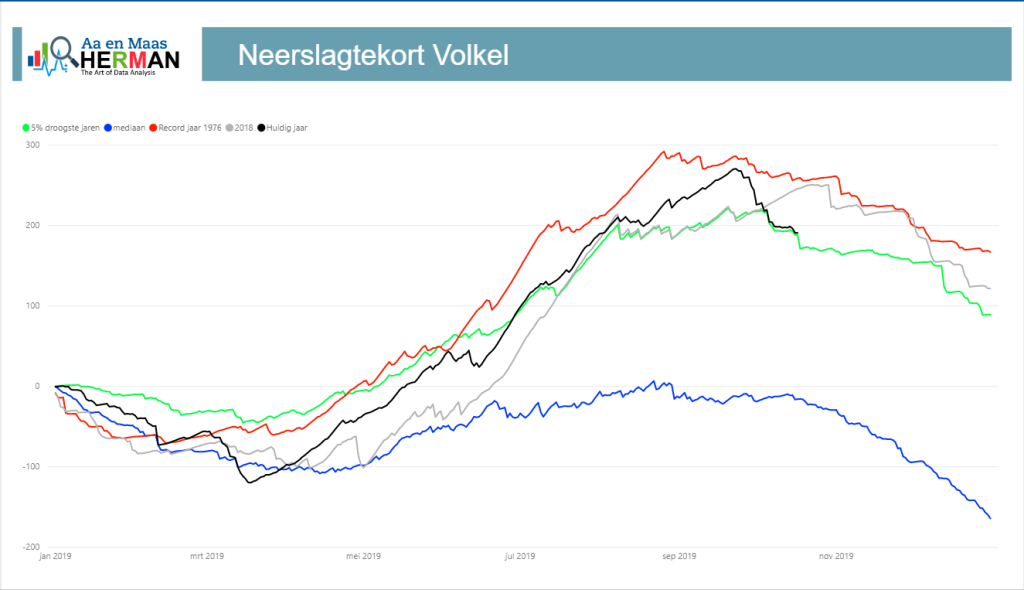Click the -200 y-axis value label
This screenshot has height=590, width=1024.
coord(31,547)
